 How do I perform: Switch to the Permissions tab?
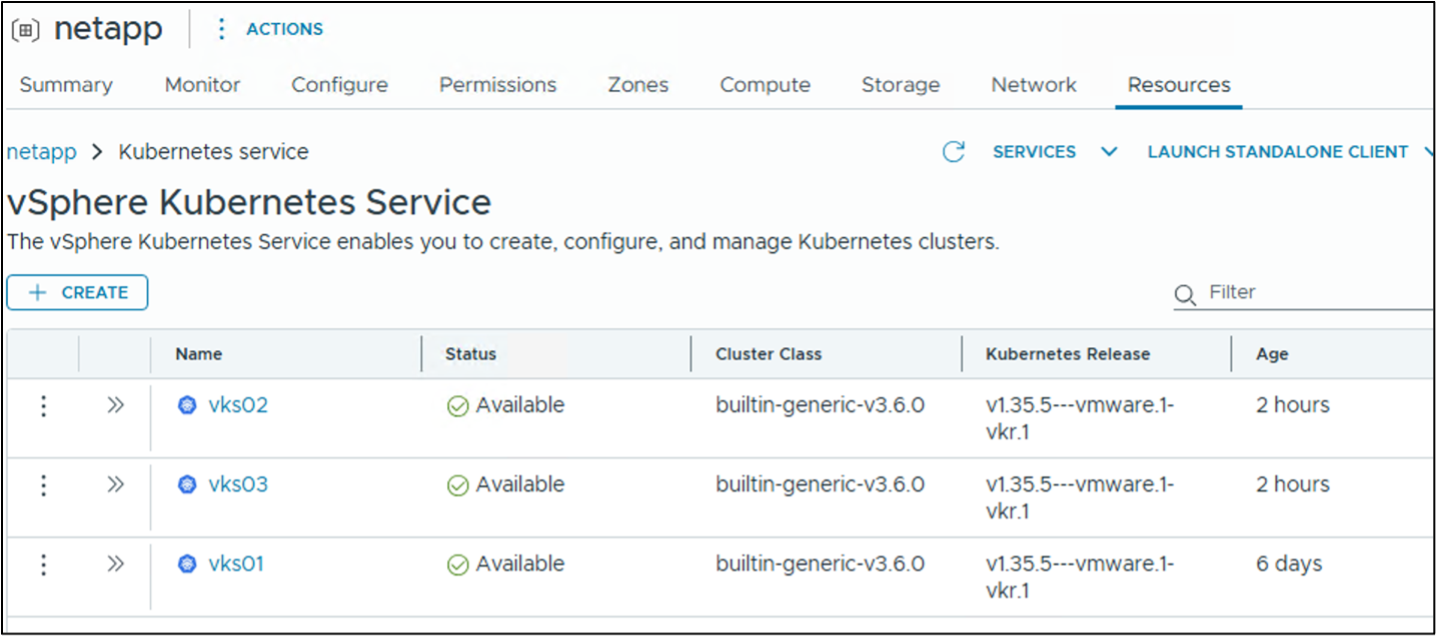[498, 85]
